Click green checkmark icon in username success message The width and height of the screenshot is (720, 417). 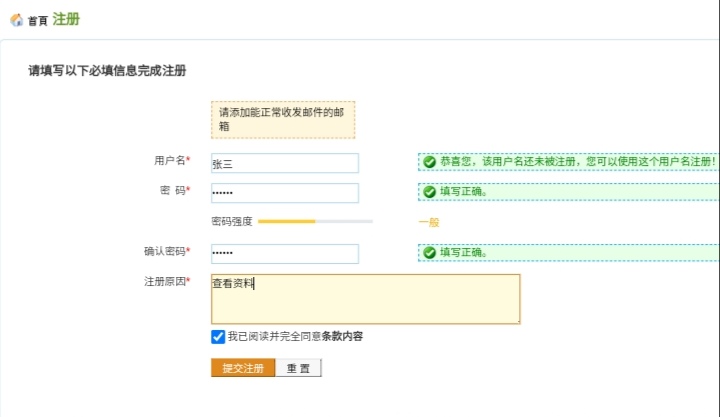[x=429, y=162]
